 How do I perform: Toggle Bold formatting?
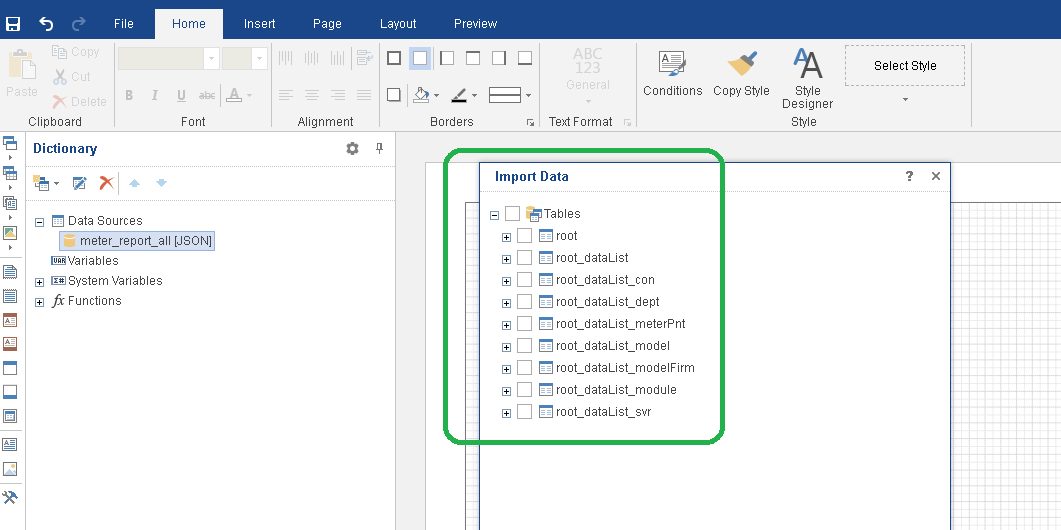click(x=129, y=95)
